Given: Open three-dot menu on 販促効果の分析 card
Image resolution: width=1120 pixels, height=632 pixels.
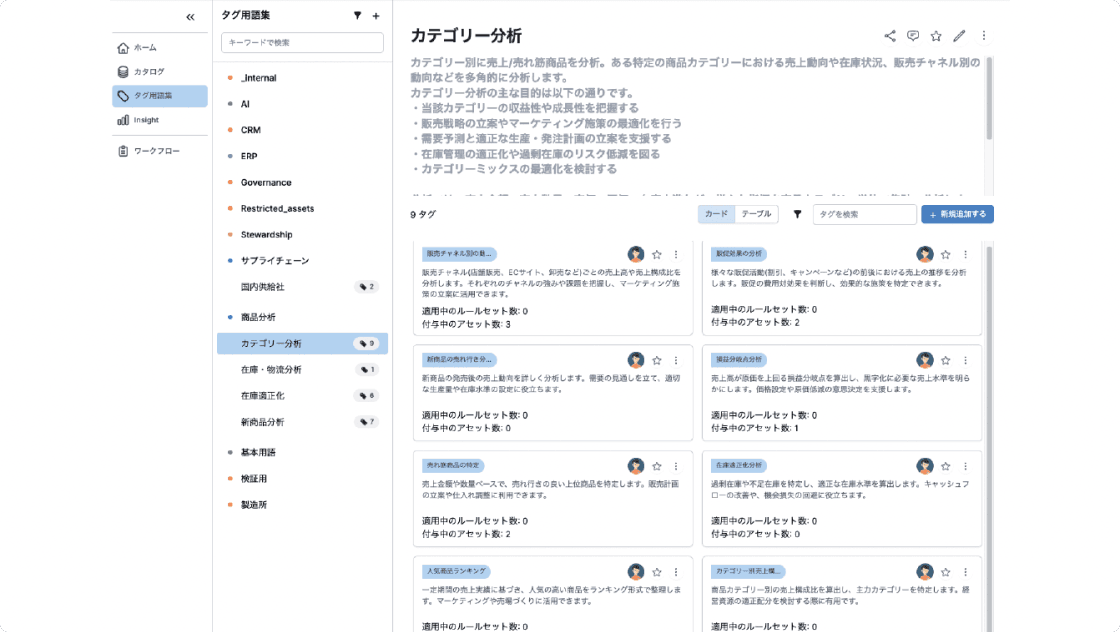Looking at the screenshot, I should pyautogui.click(x=964, y=254).
